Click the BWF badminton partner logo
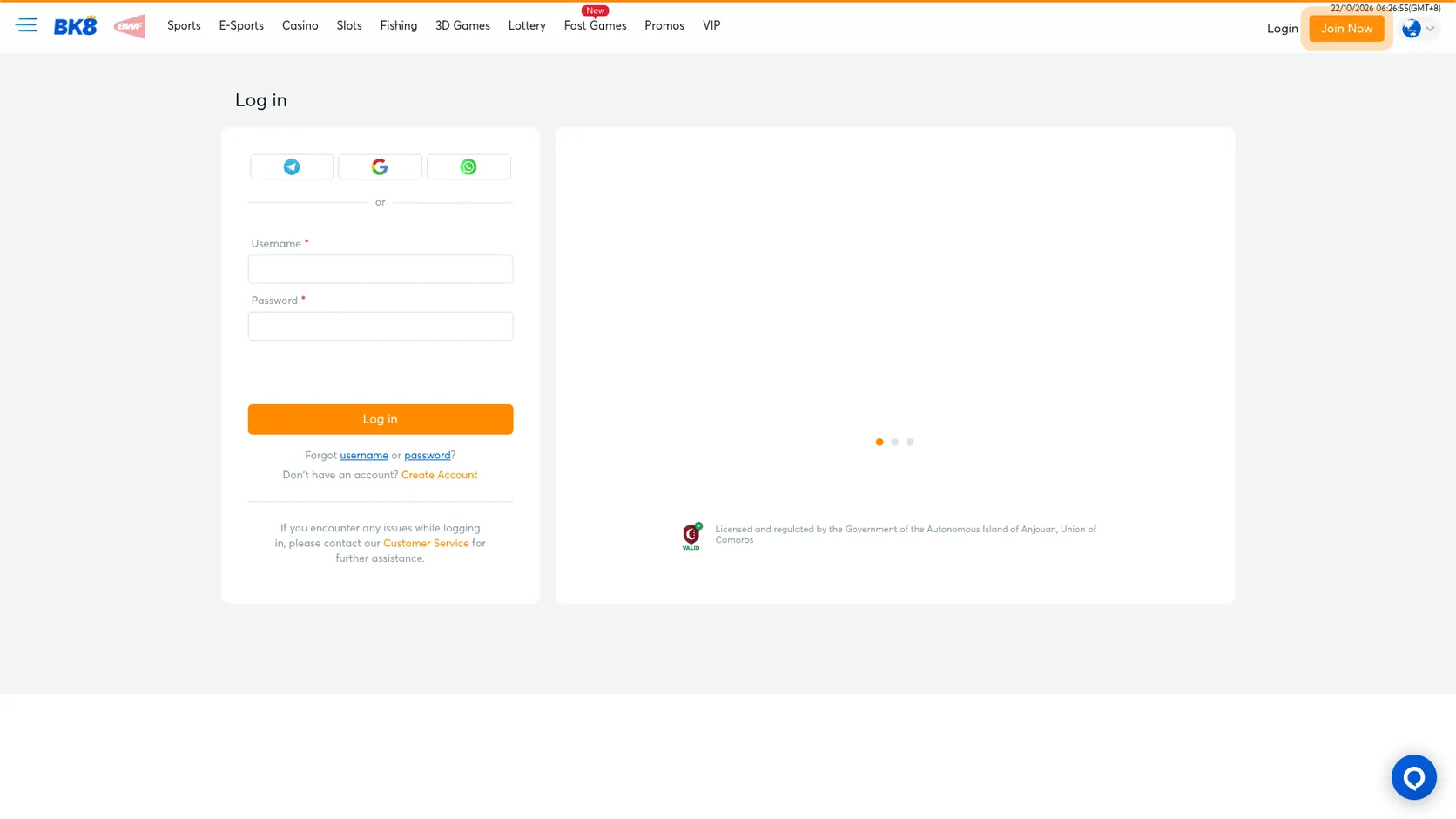Viewport: 1456px width, 819px height. pos(130,26)
